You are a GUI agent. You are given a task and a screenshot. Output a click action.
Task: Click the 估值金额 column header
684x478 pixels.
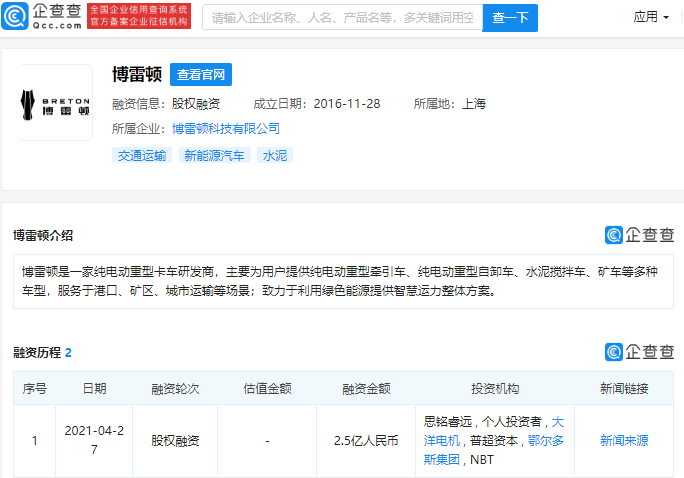(x=267, y=388)
